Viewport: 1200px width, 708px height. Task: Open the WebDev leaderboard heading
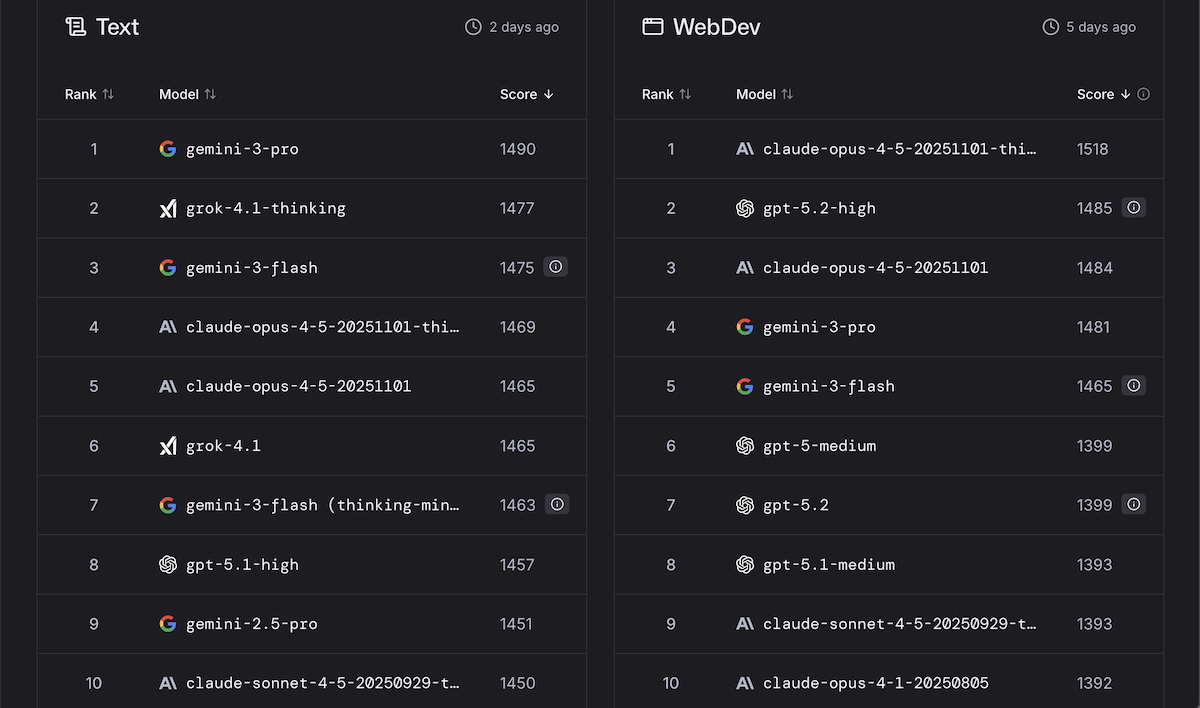pos(716,27)
